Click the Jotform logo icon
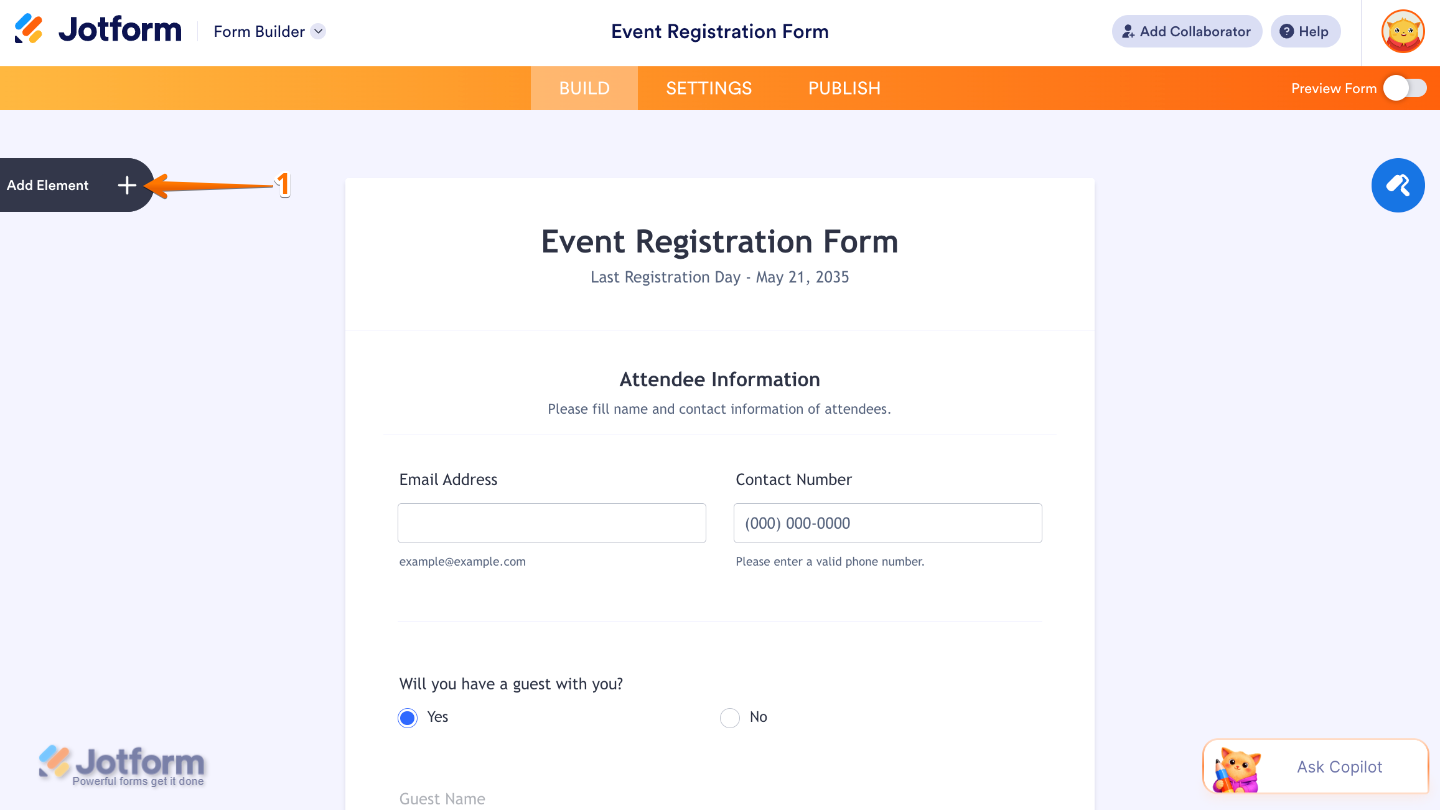The image size is (1440, 810). [27, 29]
